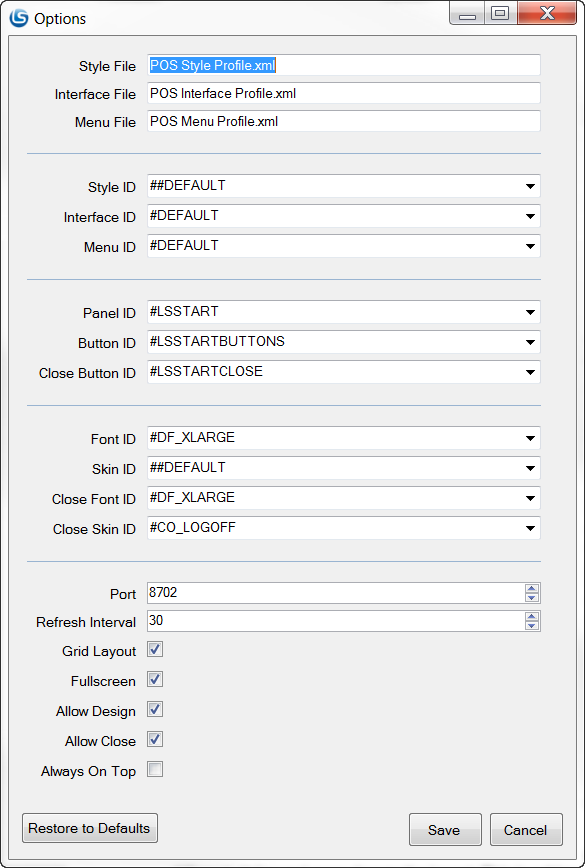Increase Refresh Interval with up arrow
585x868 pixels.
coord(531,617)
